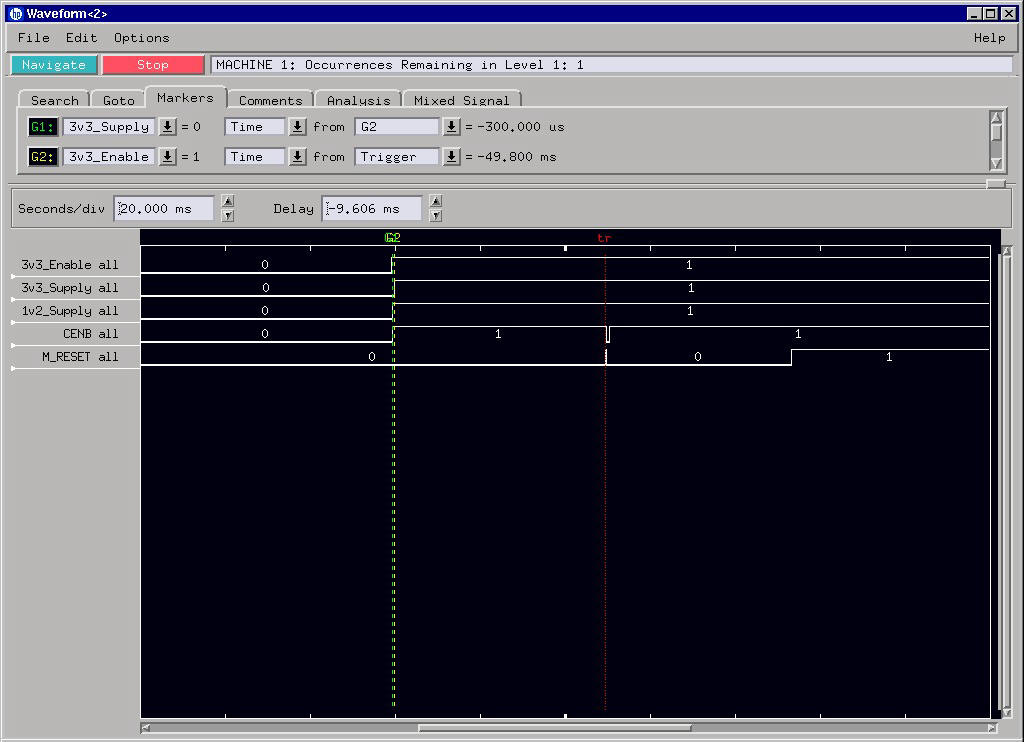Click the Seconds/div input field

[x=164, y=208]
